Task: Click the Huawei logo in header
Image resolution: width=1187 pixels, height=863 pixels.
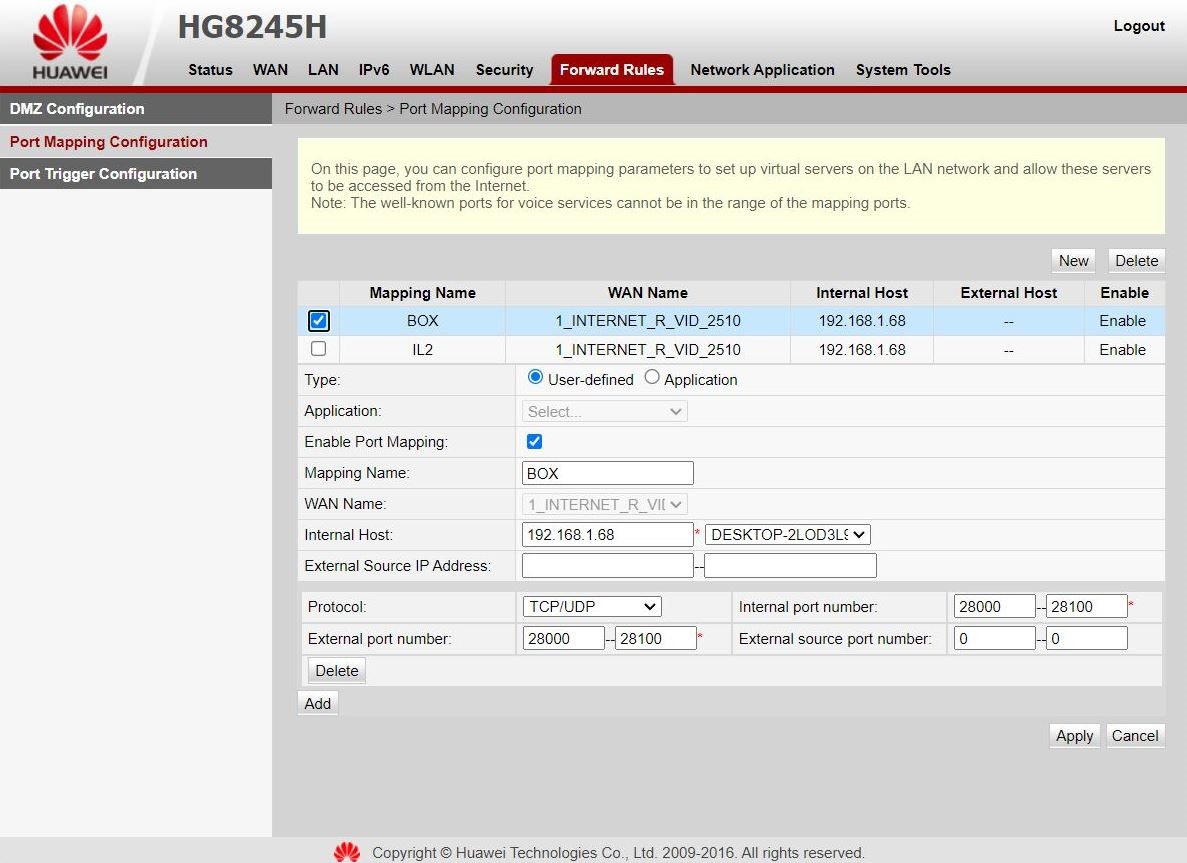Action: tap(69, 44)
